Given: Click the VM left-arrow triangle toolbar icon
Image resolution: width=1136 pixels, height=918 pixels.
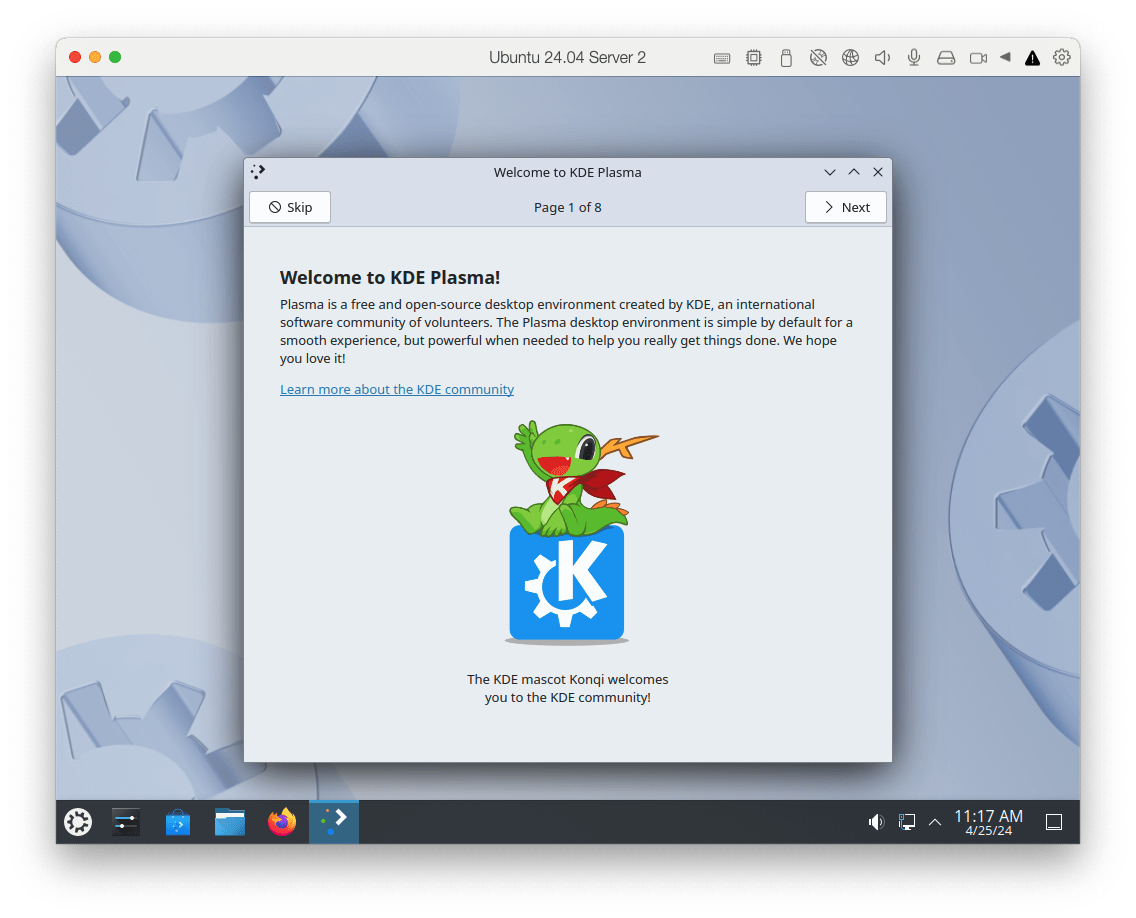Looking at the screenshot, I should (1005, 57).
